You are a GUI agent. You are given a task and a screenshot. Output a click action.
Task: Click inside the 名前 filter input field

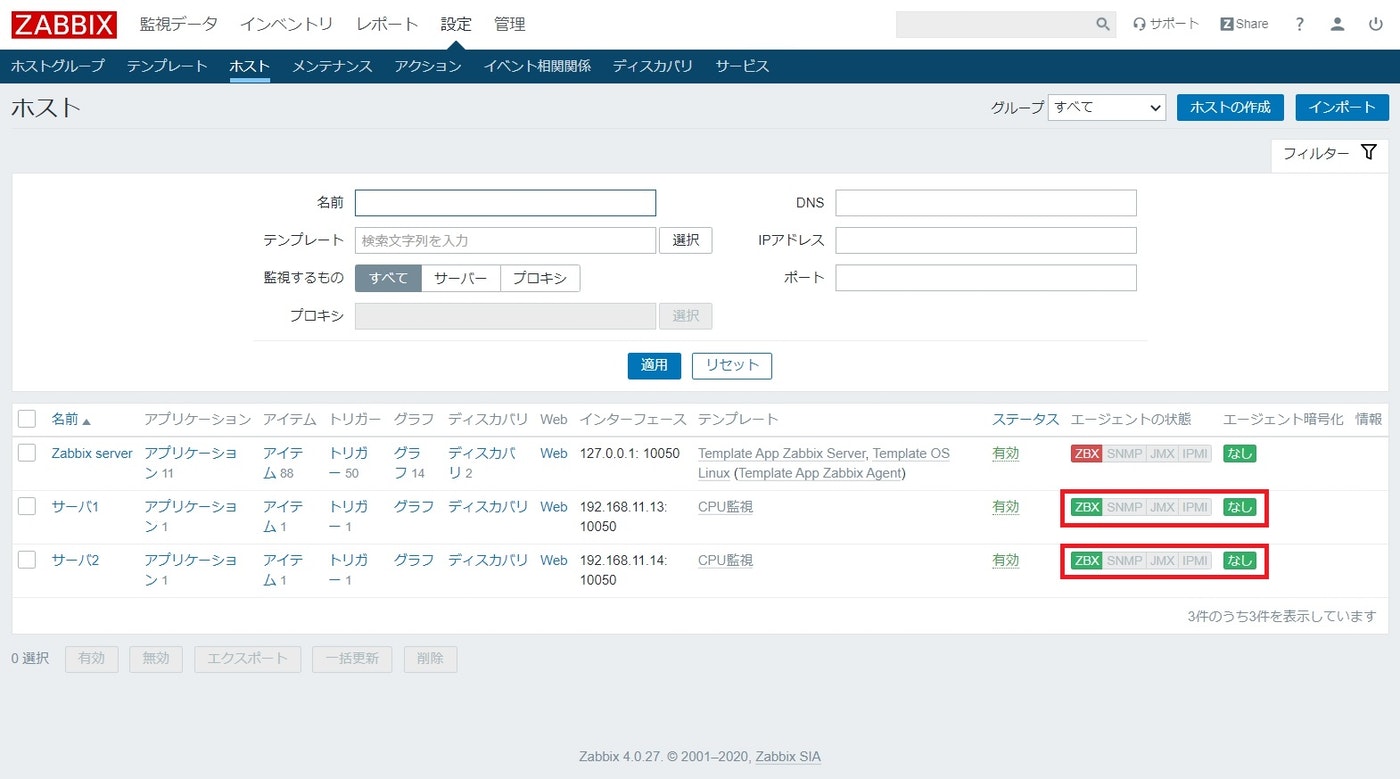[505, 202]
